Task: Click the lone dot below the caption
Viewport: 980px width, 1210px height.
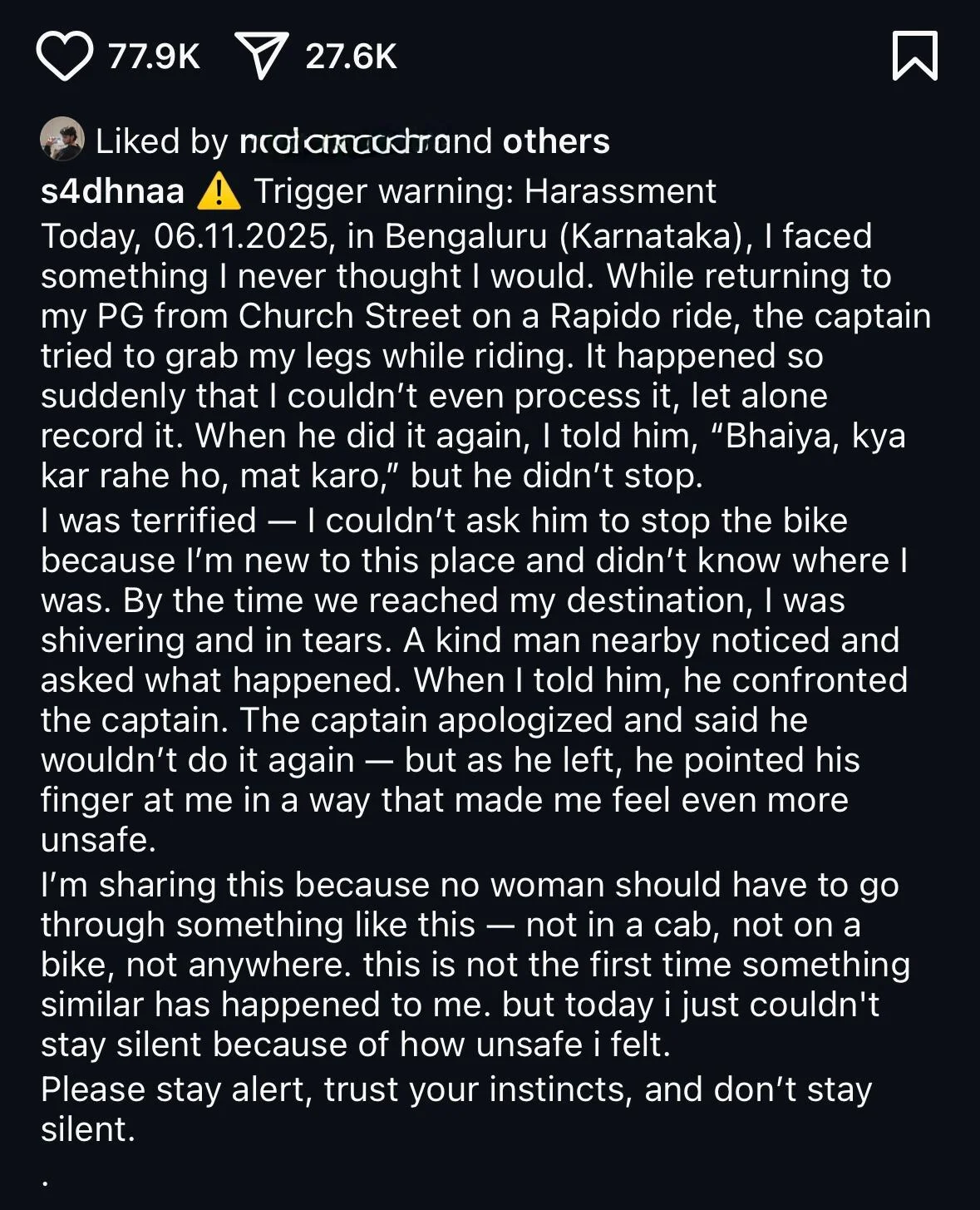Action: click(45, 1181)
